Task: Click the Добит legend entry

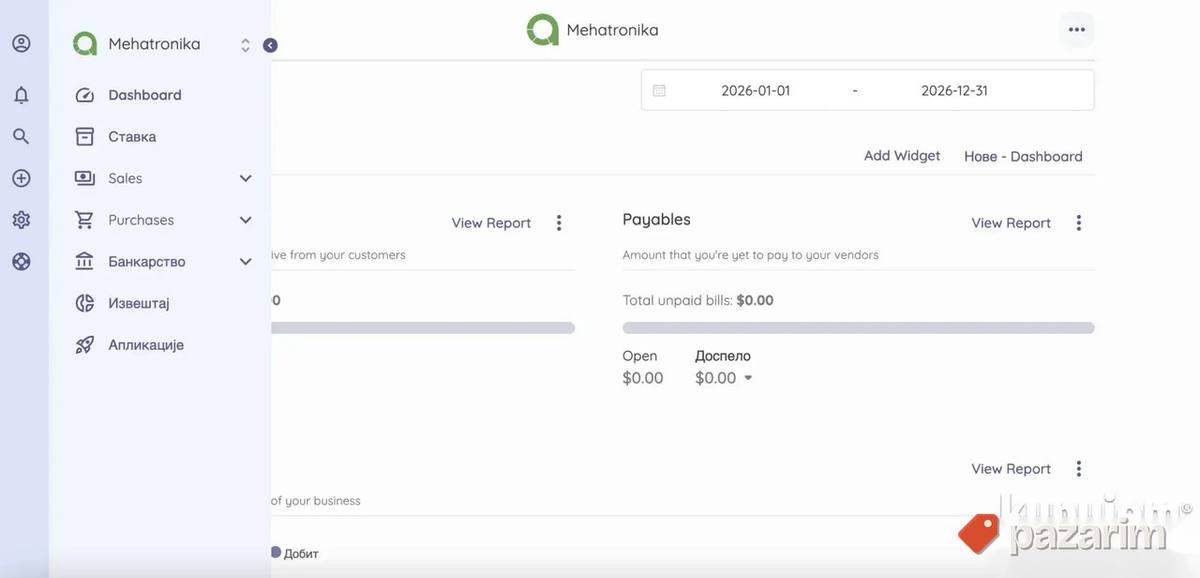Action: click(x=294, y=553)
